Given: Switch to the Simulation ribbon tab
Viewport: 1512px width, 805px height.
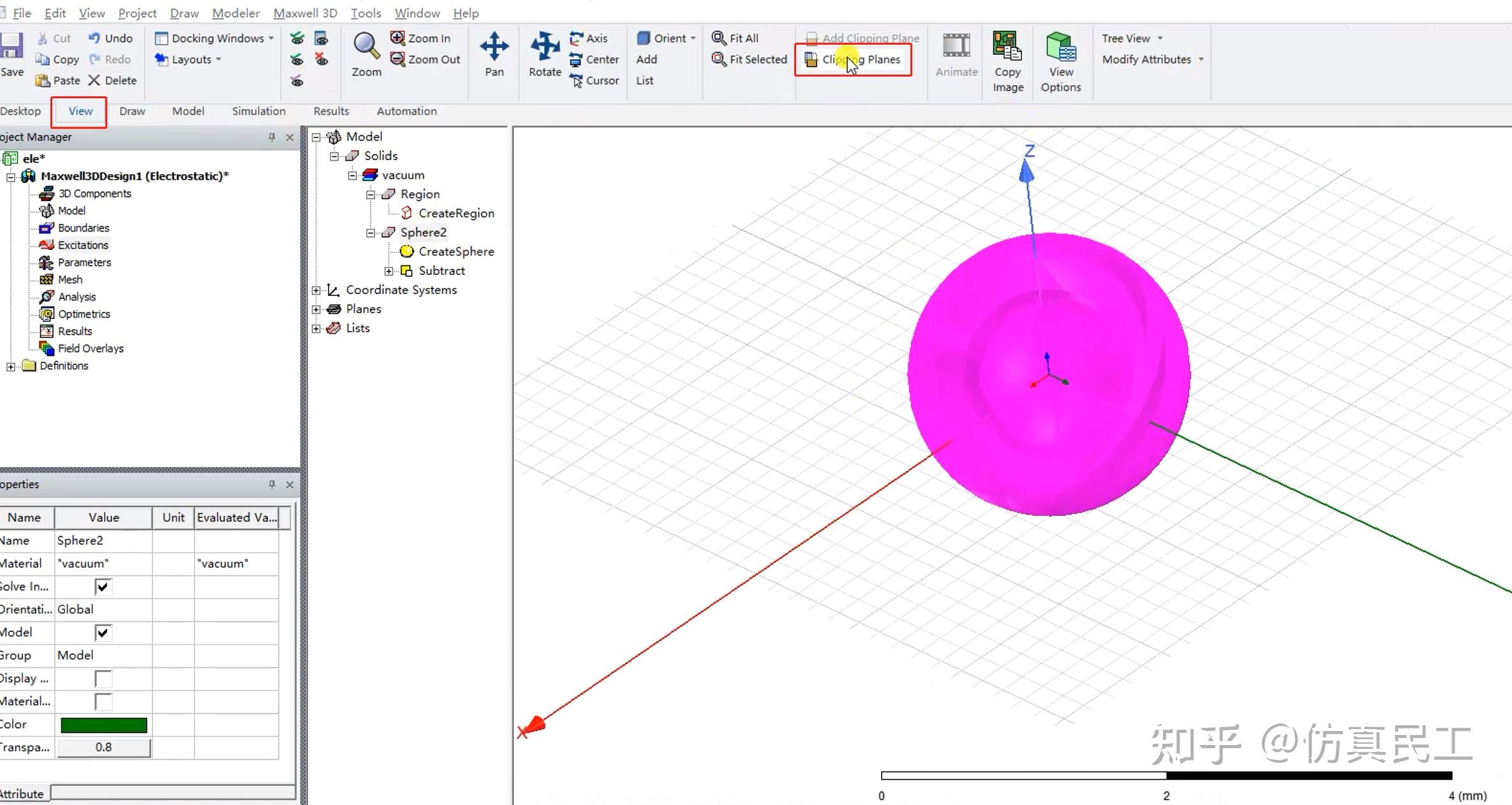Looking at the screenshot, I should tap(258, 111).
